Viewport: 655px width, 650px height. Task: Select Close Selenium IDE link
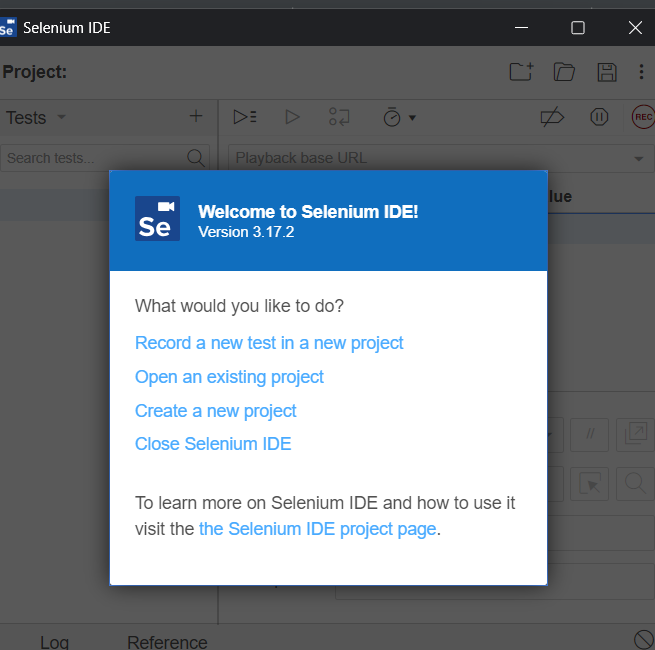pyautogui.click(x=213, y=444)
